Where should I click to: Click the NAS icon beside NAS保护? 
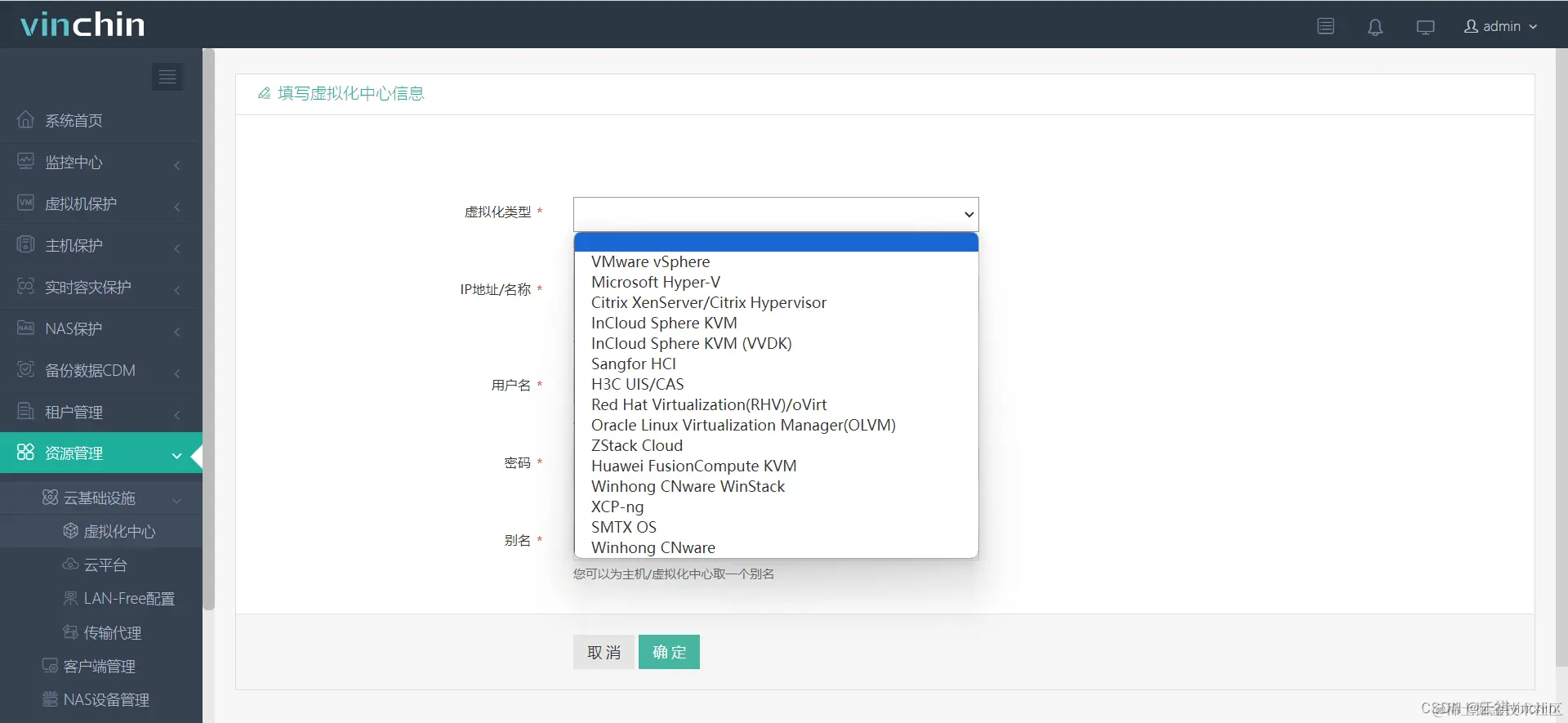(25, 328)
